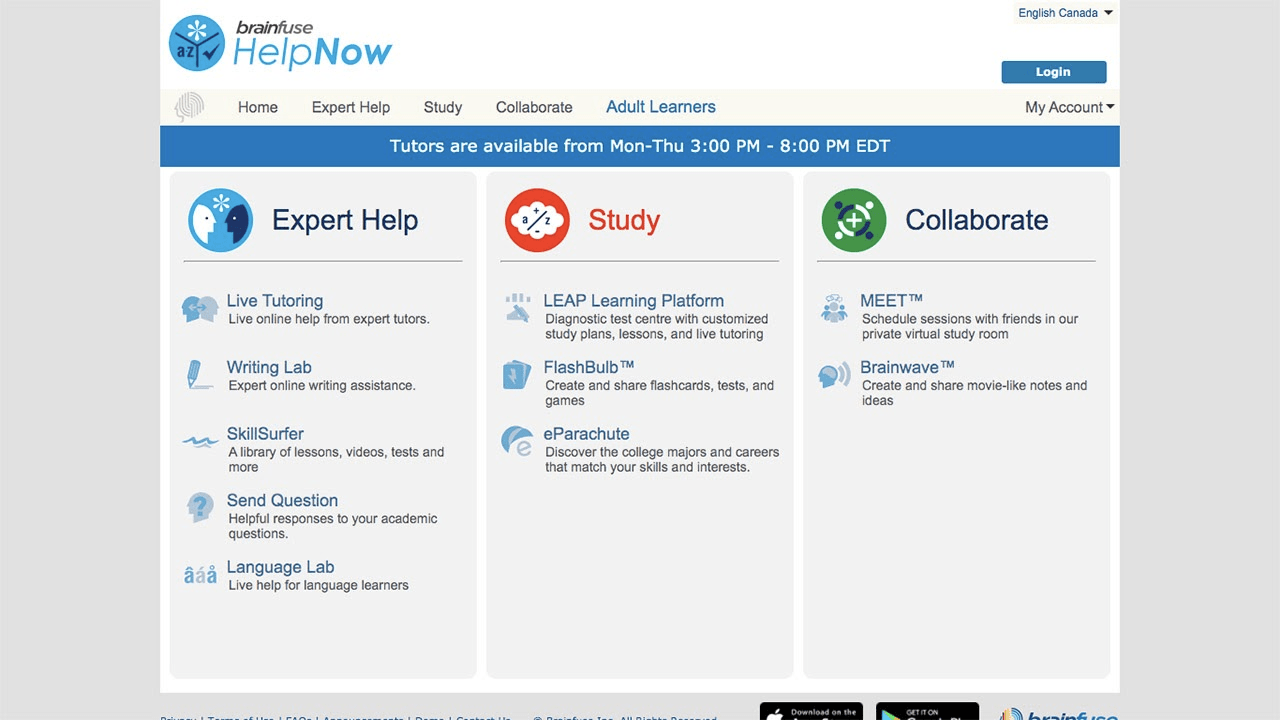Click the LEAP Learning Platform icon
The width and height of the screenshot is (1280, 720).
[x=517, y=308]
